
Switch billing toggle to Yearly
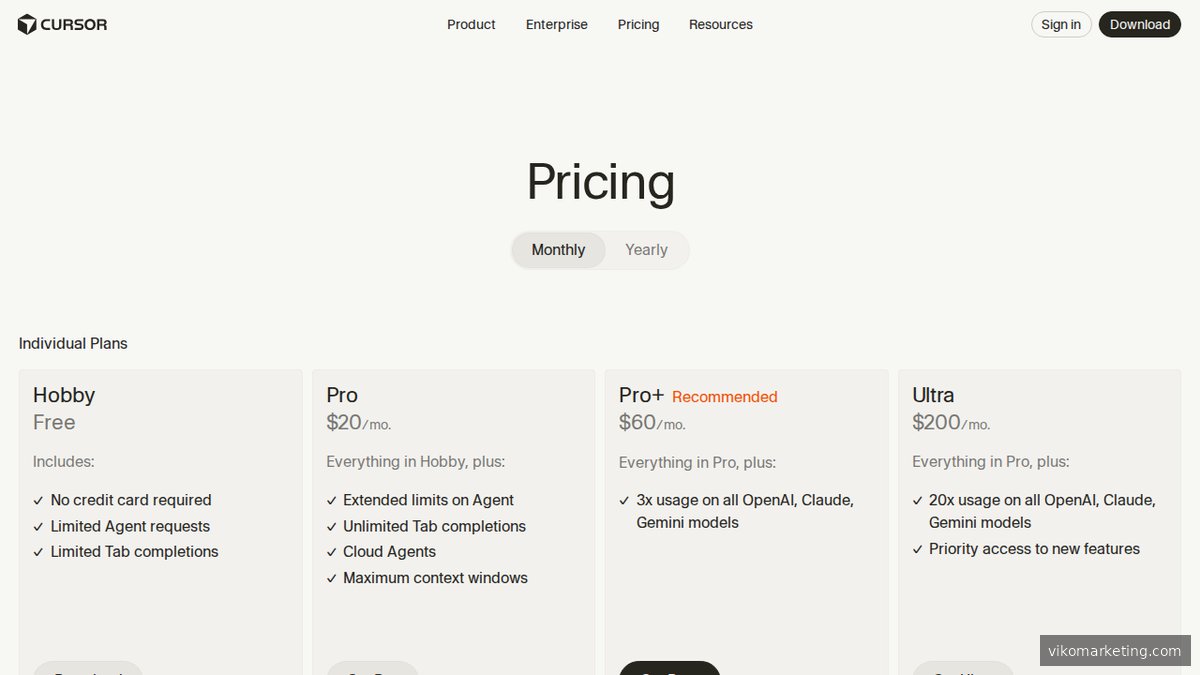(x=646, y=250)
